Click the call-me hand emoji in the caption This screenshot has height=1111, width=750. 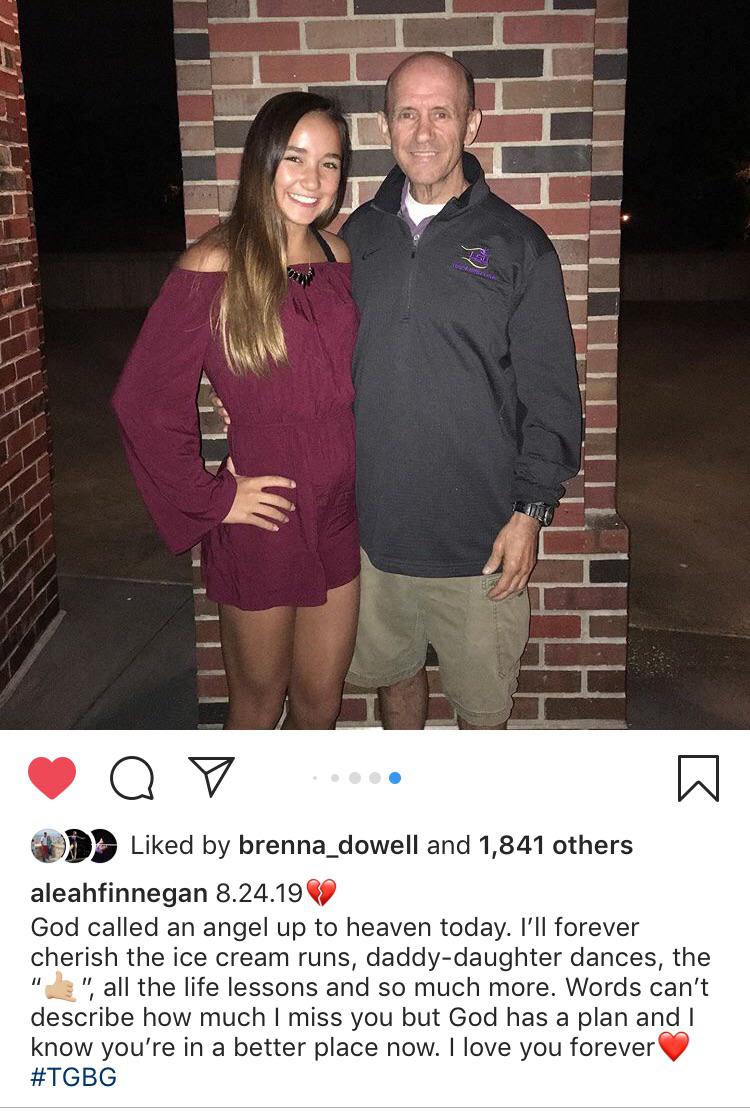[61, 986]
